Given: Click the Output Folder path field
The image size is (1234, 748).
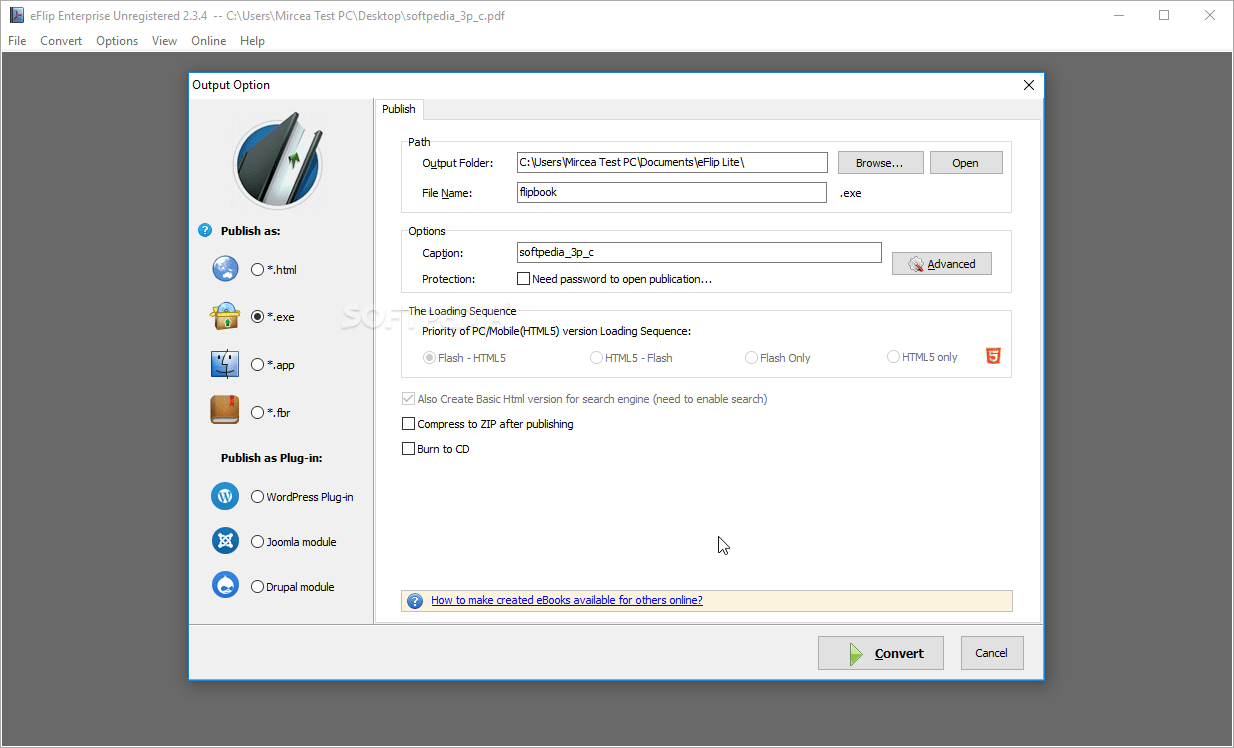Looking at the screenshot, I should click(672, 162).
